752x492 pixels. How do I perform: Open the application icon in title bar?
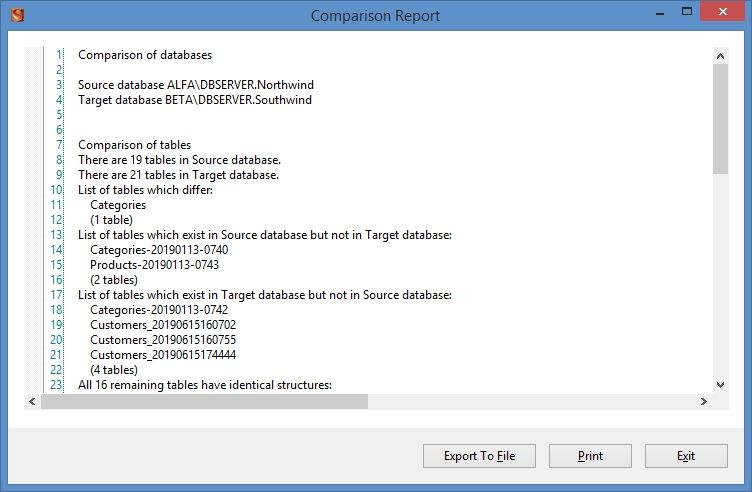[x=18, y=15]
